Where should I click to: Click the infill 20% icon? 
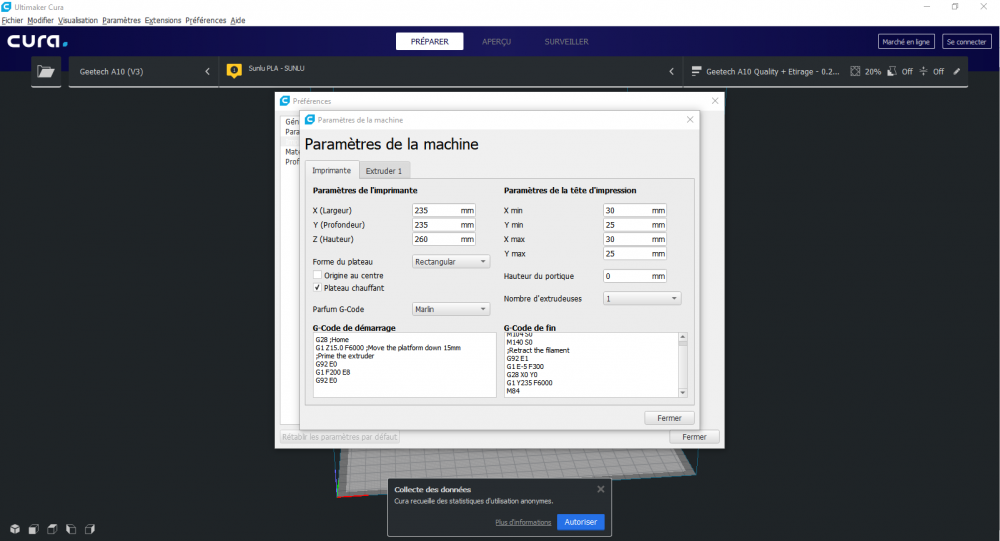[x=855, y=71]
